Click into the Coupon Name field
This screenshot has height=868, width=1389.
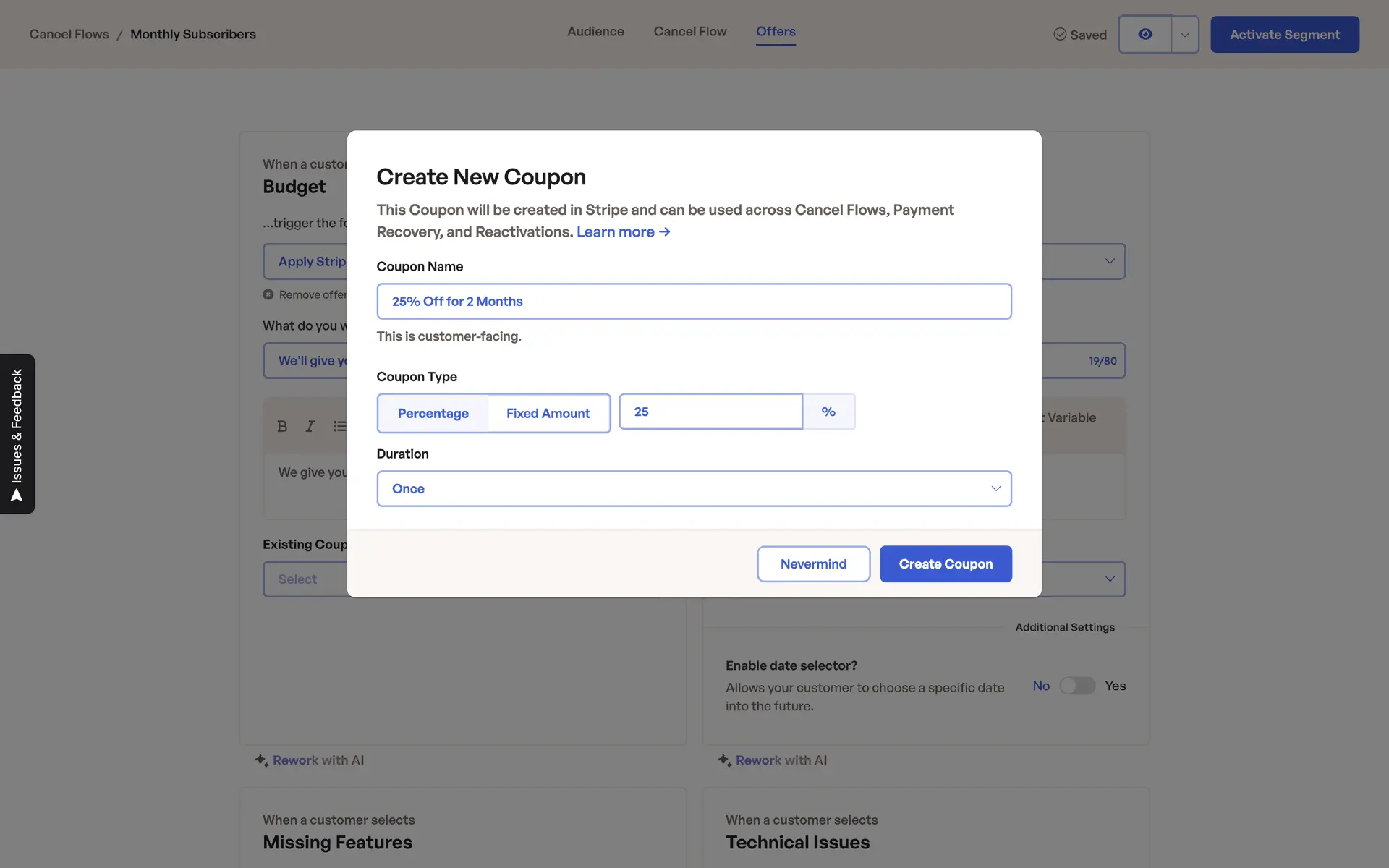(693, 302)
